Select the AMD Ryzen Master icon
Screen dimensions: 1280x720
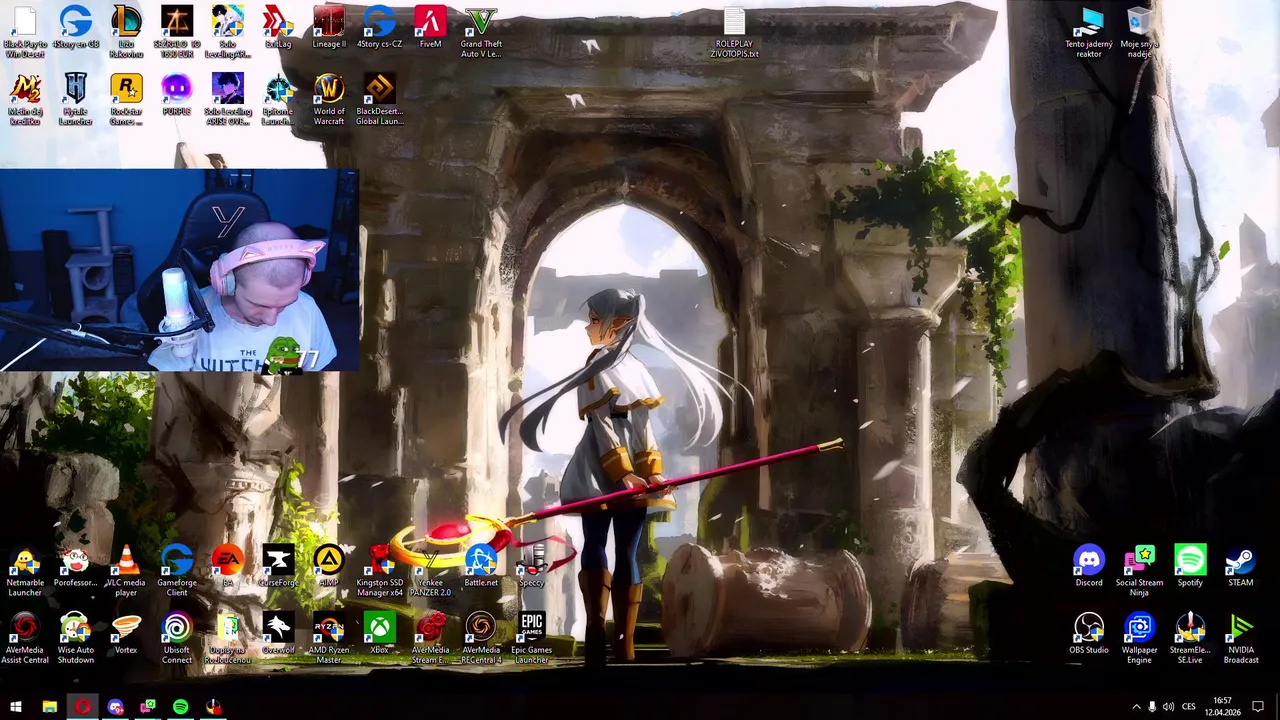329,640
